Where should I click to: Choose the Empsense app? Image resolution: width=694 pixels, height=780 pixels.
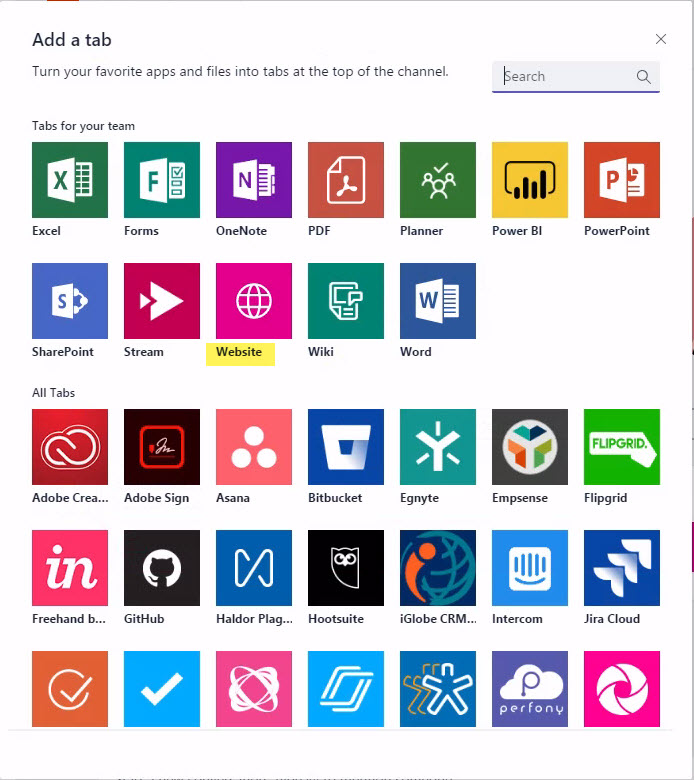click(x=530, y=447)
